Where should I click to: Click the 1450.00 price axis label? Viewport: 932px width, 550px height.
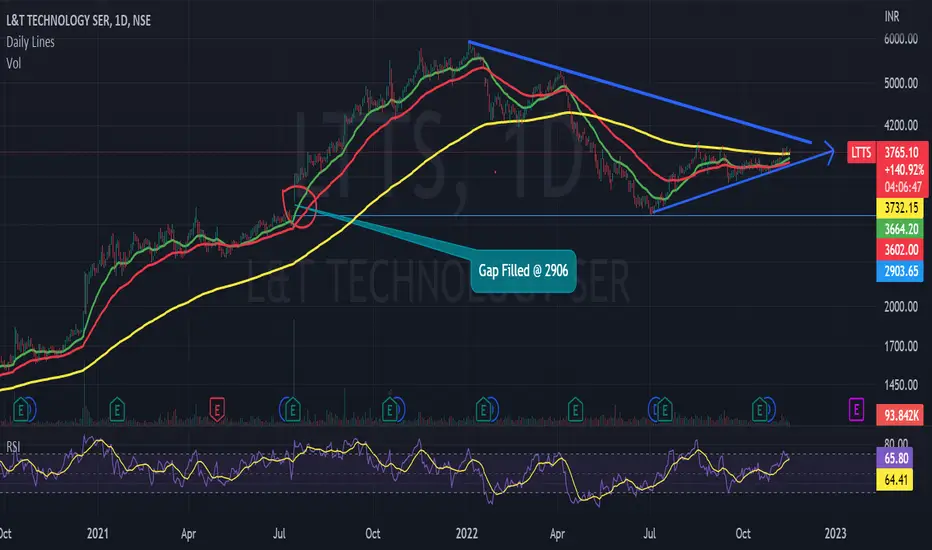pyautogui.click(x=900, y=385)
